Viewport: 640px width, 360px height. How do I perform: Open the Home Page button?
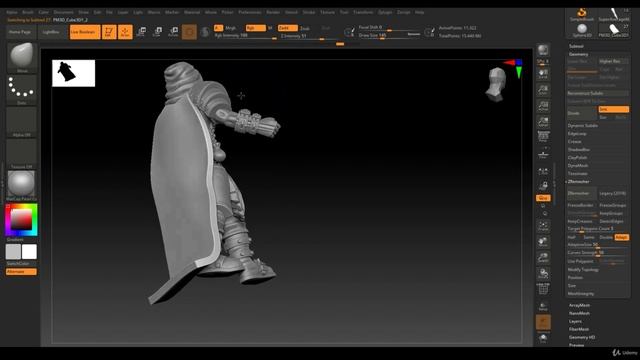click(x=20, y=32)
